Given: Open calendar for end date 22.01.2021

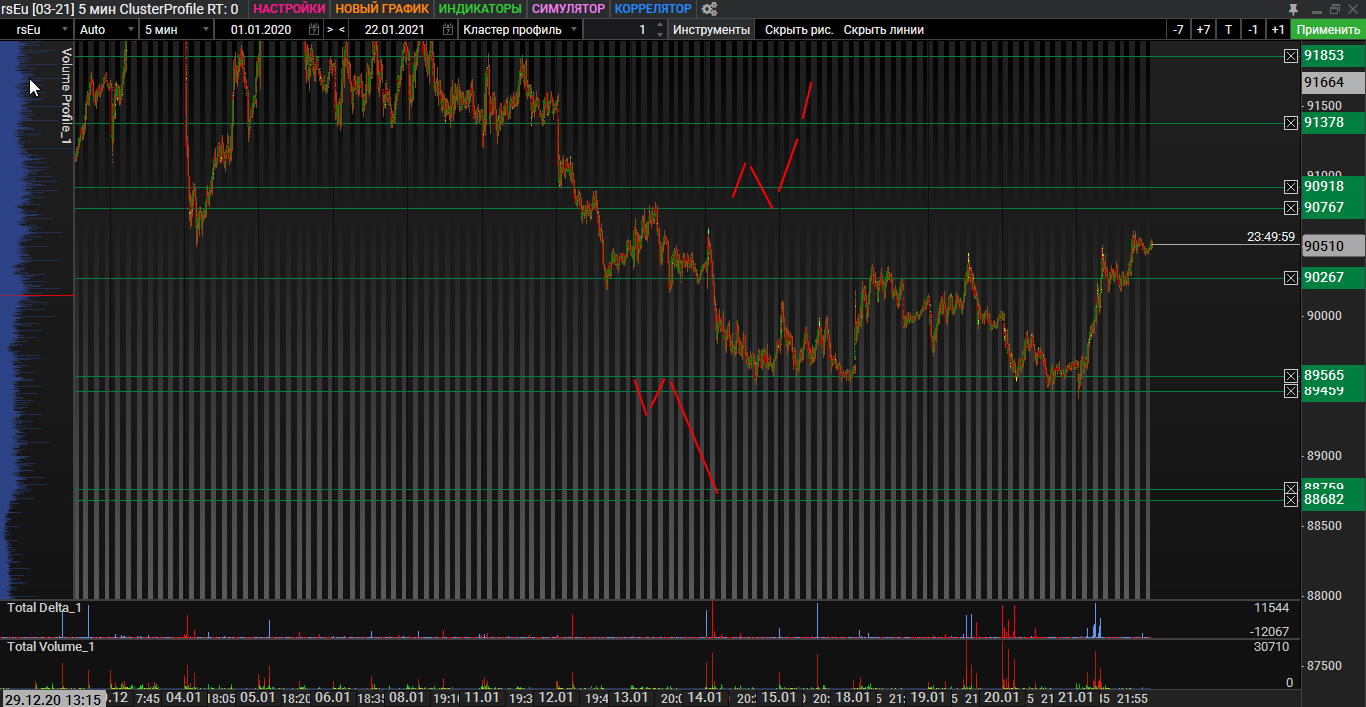Looking at the screenshot, I should (x=447, y=30).
